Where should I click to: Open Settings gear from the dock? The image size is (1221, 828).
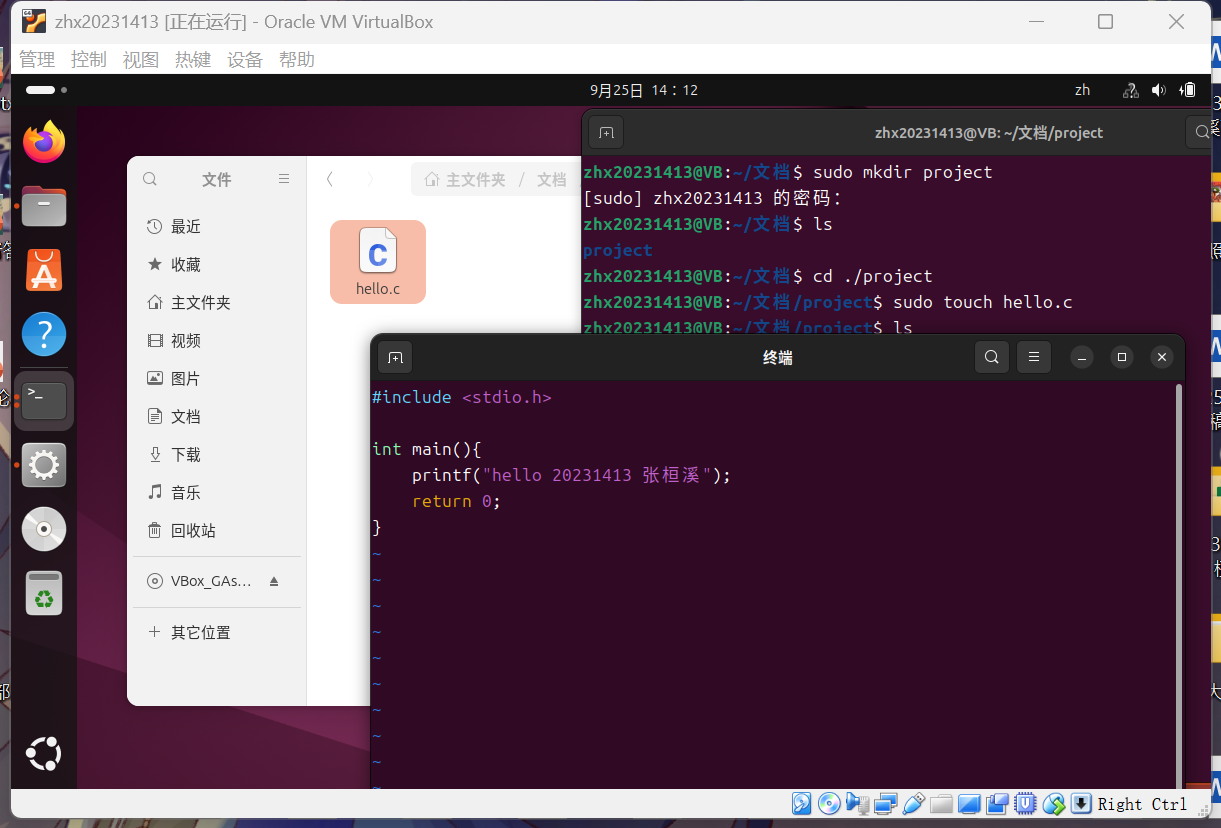44,465
